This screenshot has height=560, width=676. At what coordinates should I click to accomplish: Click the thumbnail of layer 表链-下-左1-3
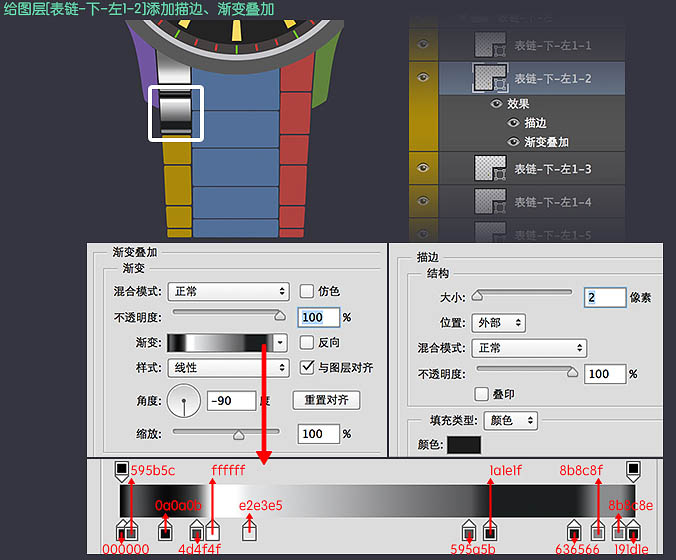point(490,169)
